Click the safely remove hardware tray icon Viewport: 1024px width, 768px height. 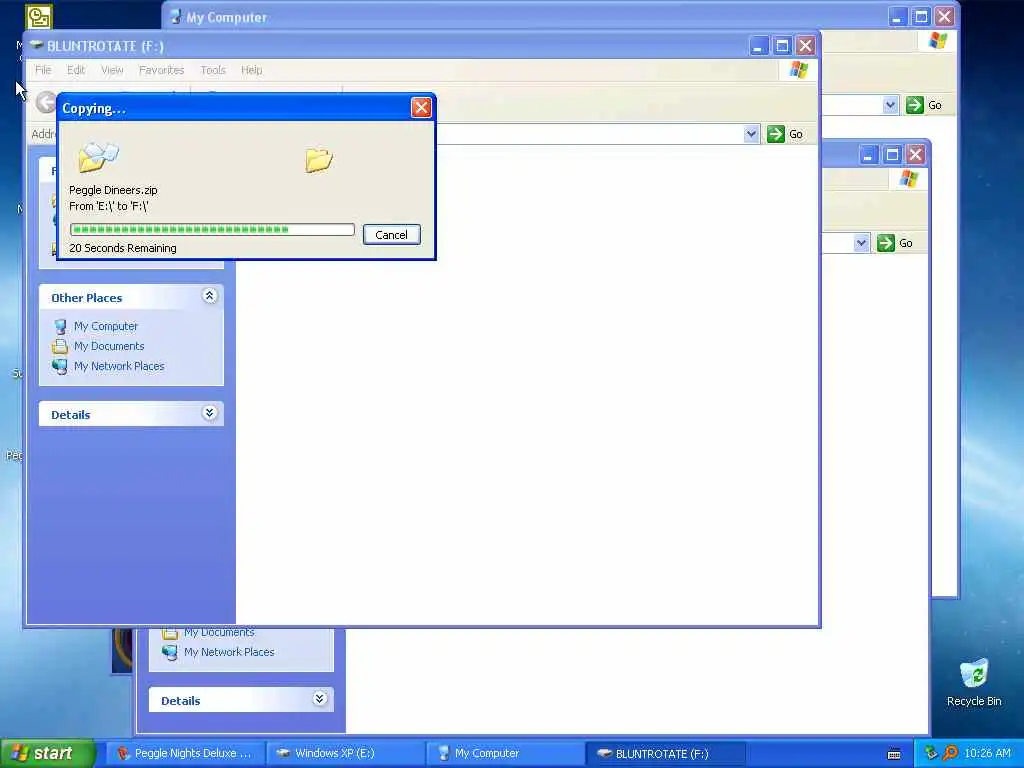pyautogui.click(x=931, y=753)
